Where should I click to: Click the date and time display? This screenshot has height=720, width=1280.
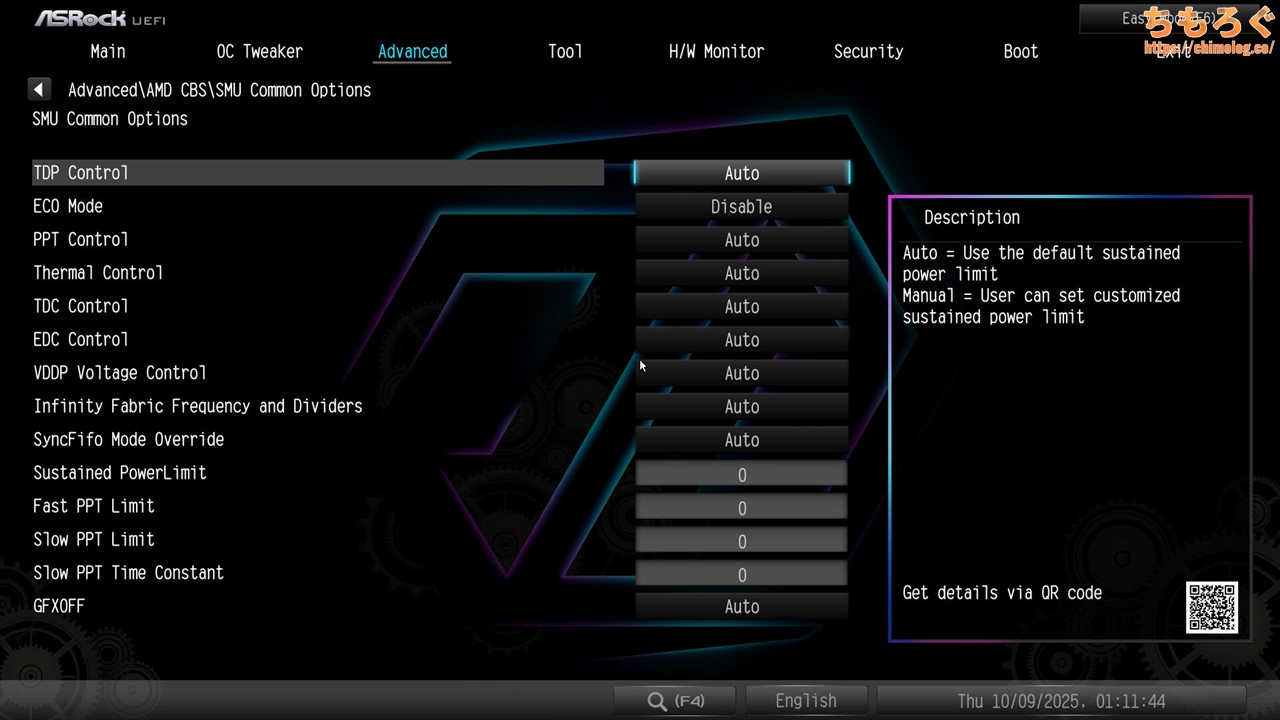point(1061,701)
